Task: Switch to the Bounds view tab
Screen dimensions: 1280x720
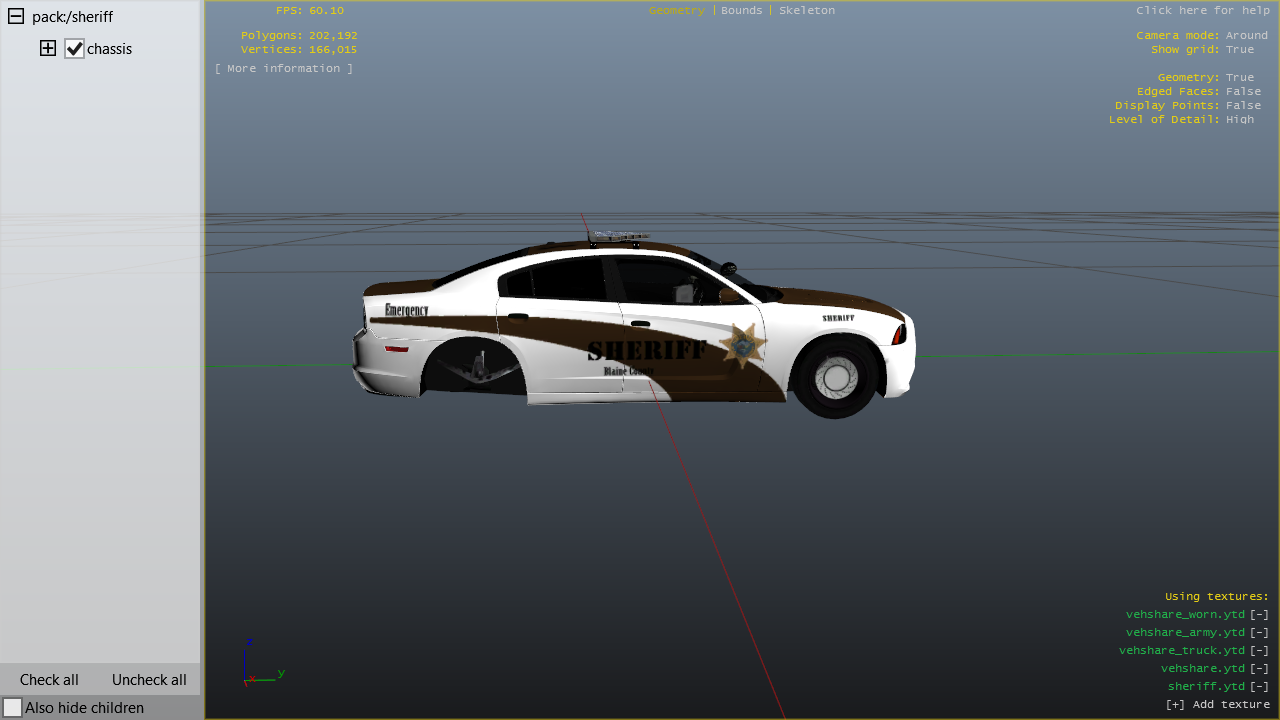Action: (x=741, y=10)
